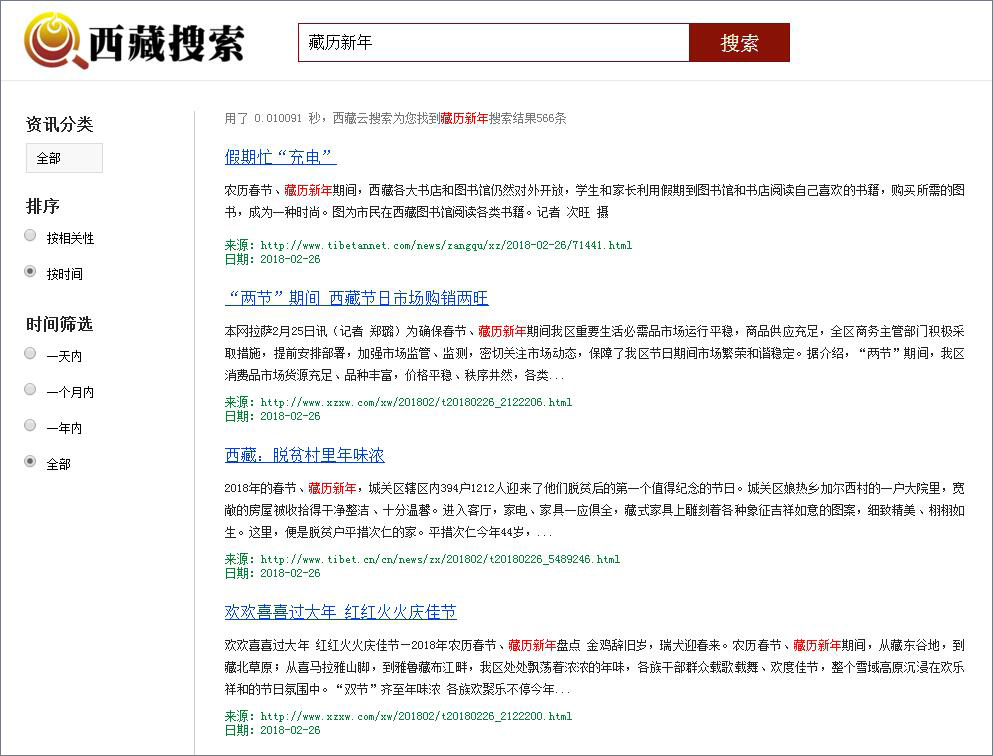Screen dimensions: 993x756
Task: Click the 西藏搜索 logo icon
Action: click(x=53, y=41)
